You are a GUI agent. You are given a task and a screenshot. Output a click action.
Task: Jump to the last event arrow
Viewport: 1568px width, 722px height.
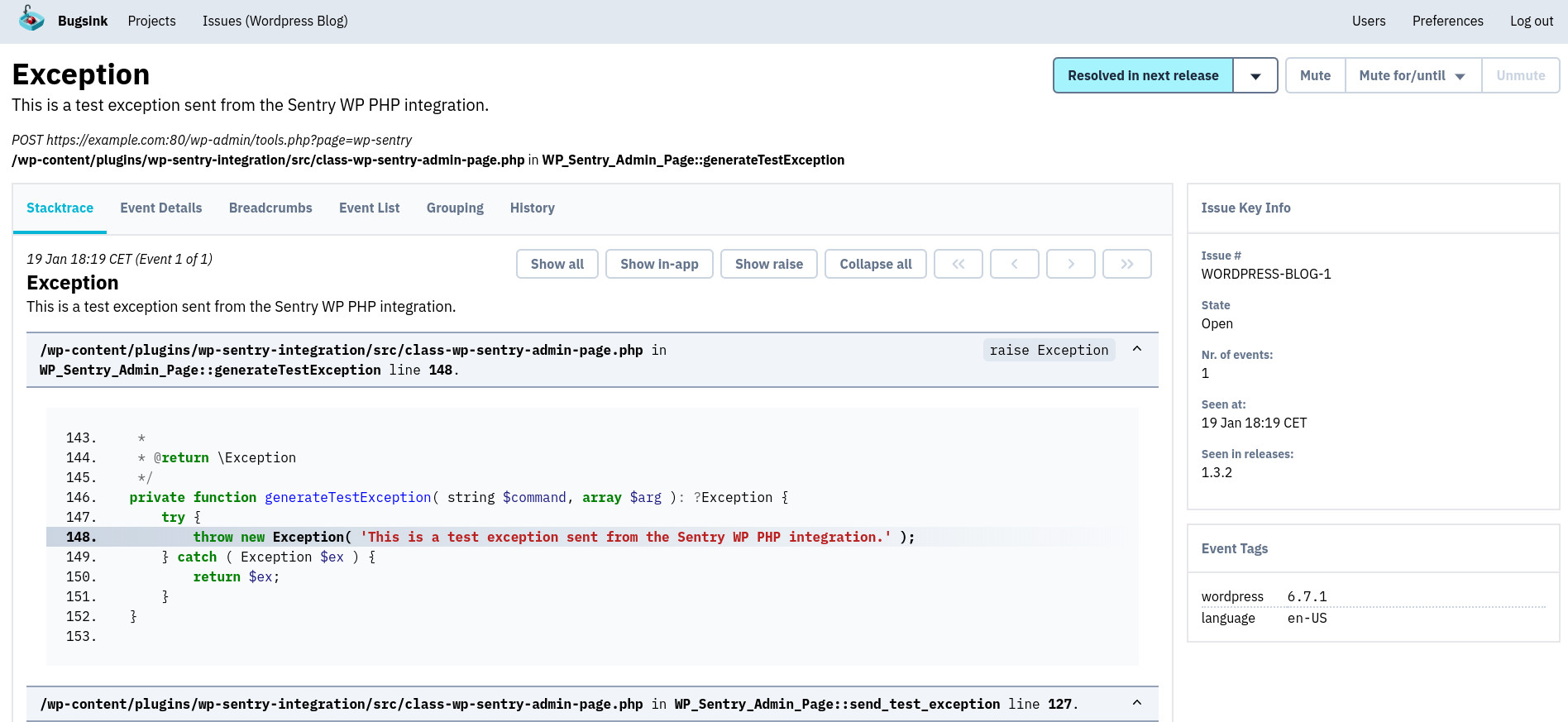point(1126,264)
